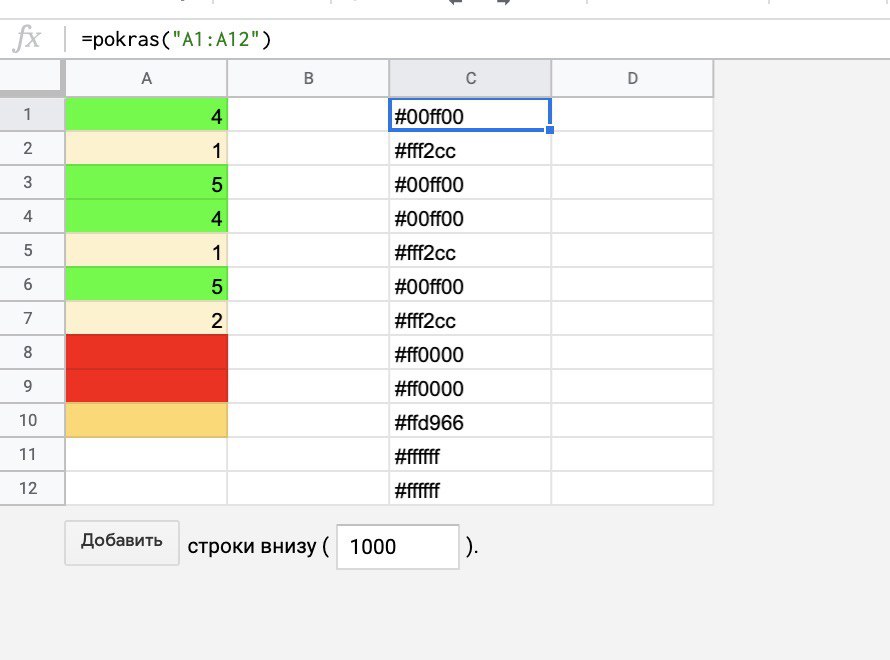Click orange cell A10

[146, 421]
